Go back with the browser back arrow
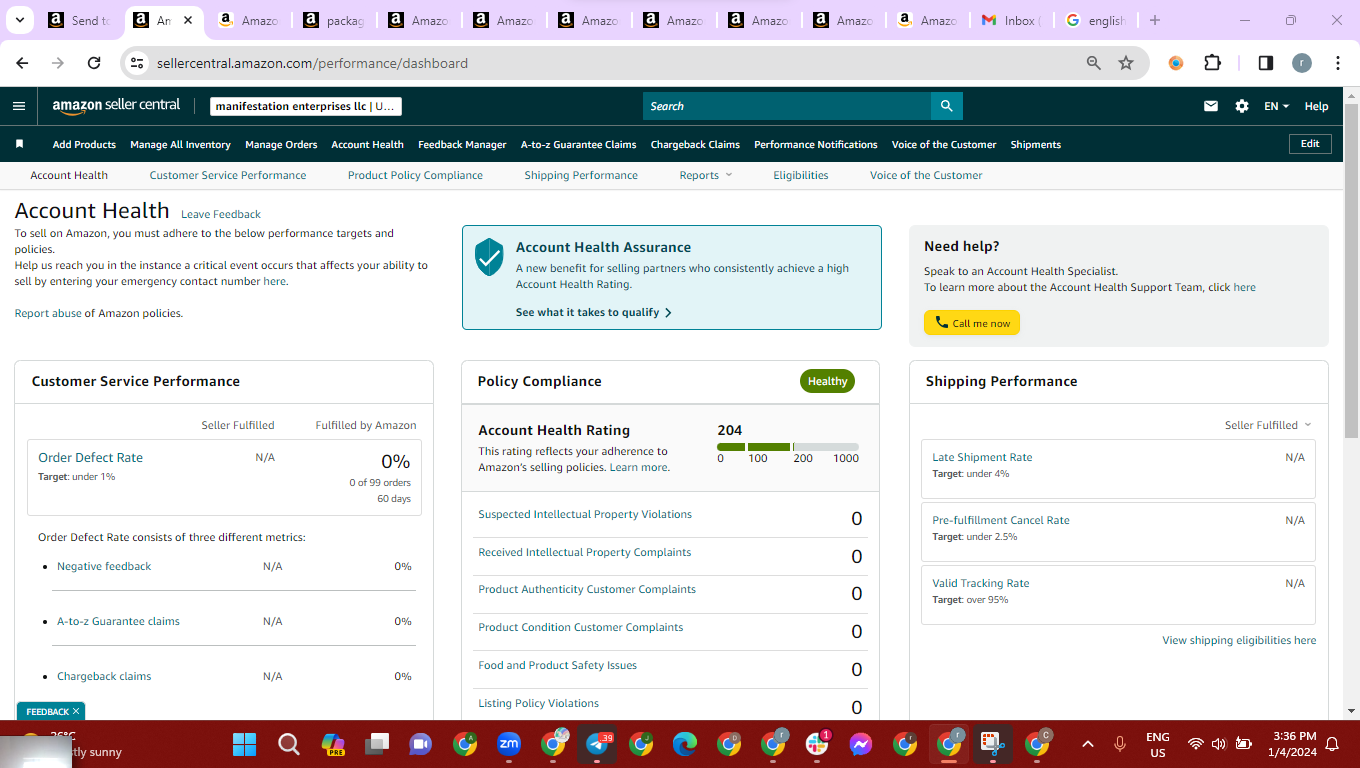This screenshot has width=1360, height=768. (x=22, y=63)
